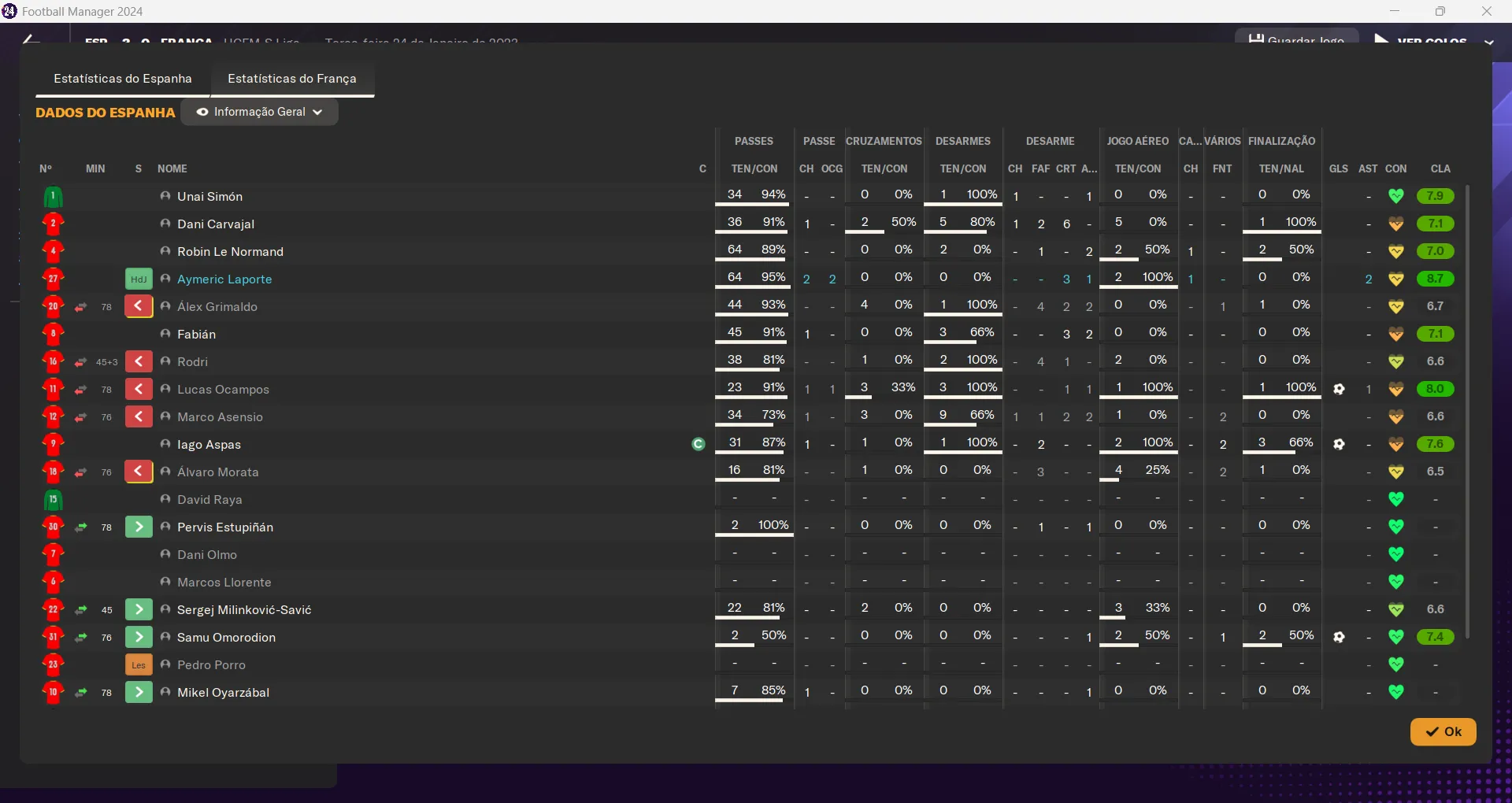Click Álex Grimaldo's substituted-off red arrow icon

coord(139,306)
